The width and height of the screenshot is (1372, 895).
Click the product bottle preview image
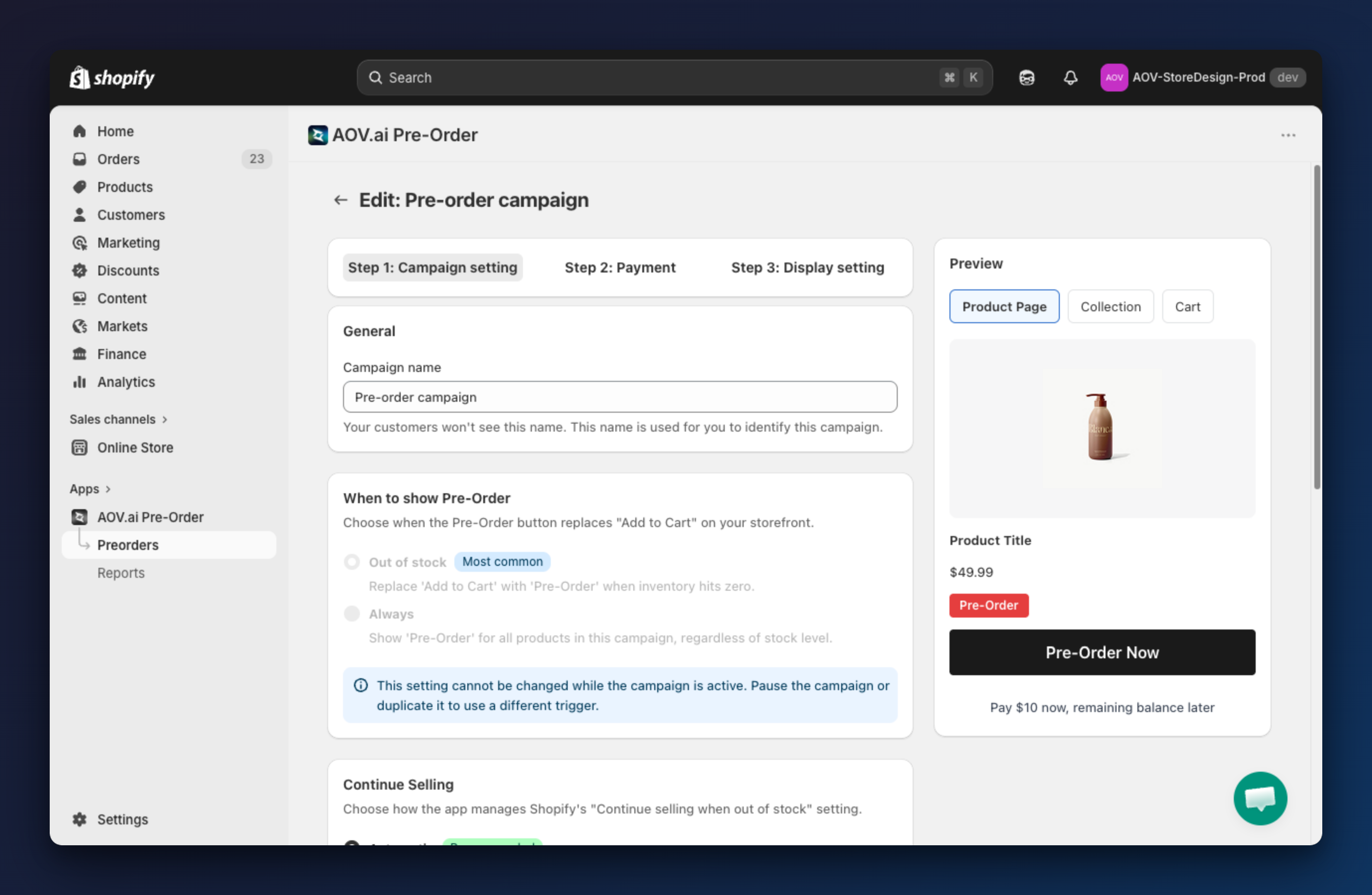coord(1102,429)
